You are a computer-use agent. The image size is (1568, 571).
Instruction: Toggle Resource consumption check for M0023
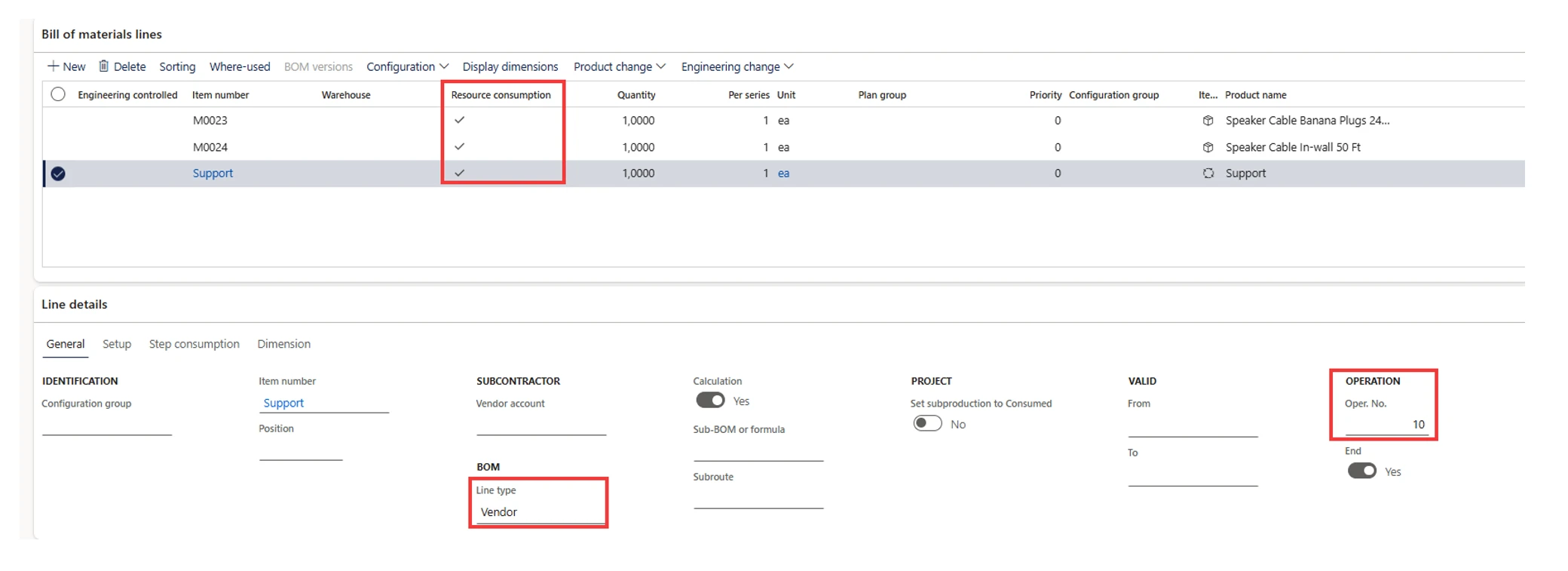(459, 120)
